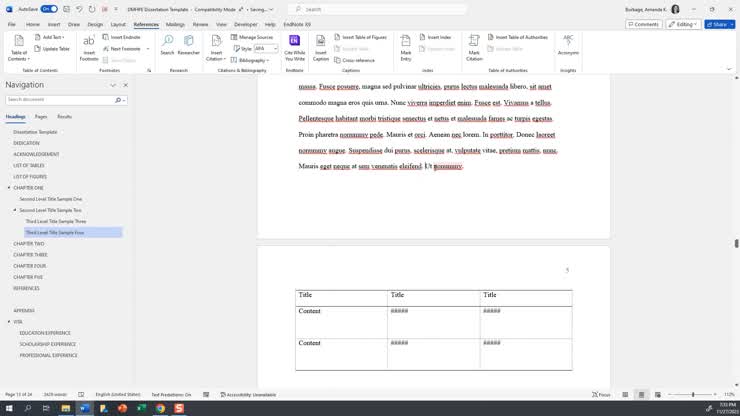Image resolution: width=740 pixels, height=416 pixels.
Task: Open Insert Citation menu
Action: pos(216,48)
